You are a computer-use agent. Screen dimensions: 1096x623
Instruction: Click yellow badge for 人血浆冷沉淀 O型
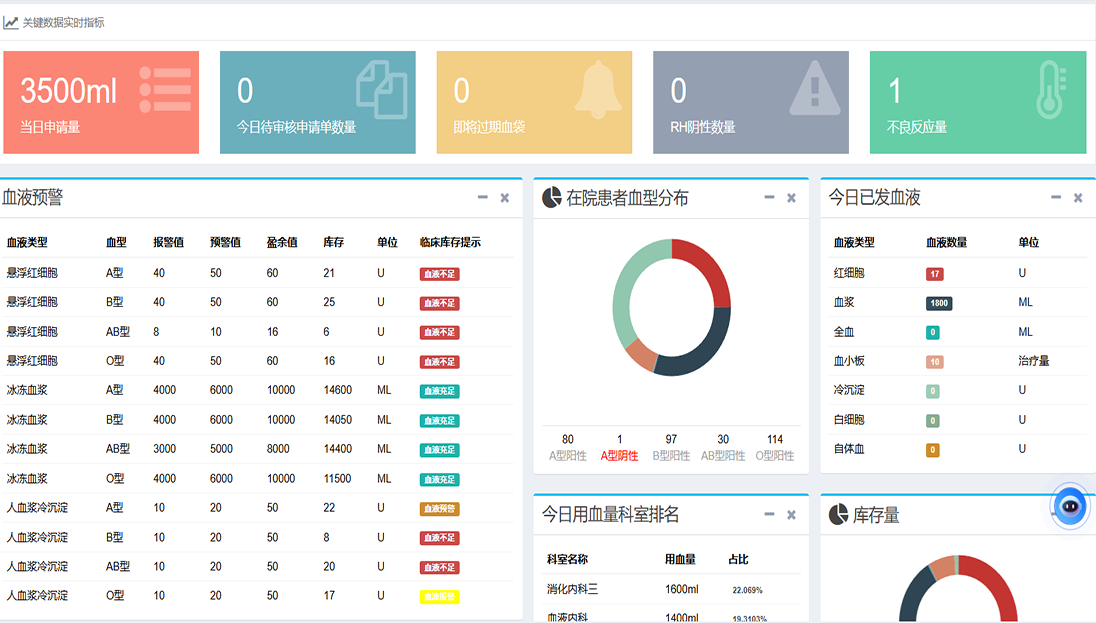point(440,596)
